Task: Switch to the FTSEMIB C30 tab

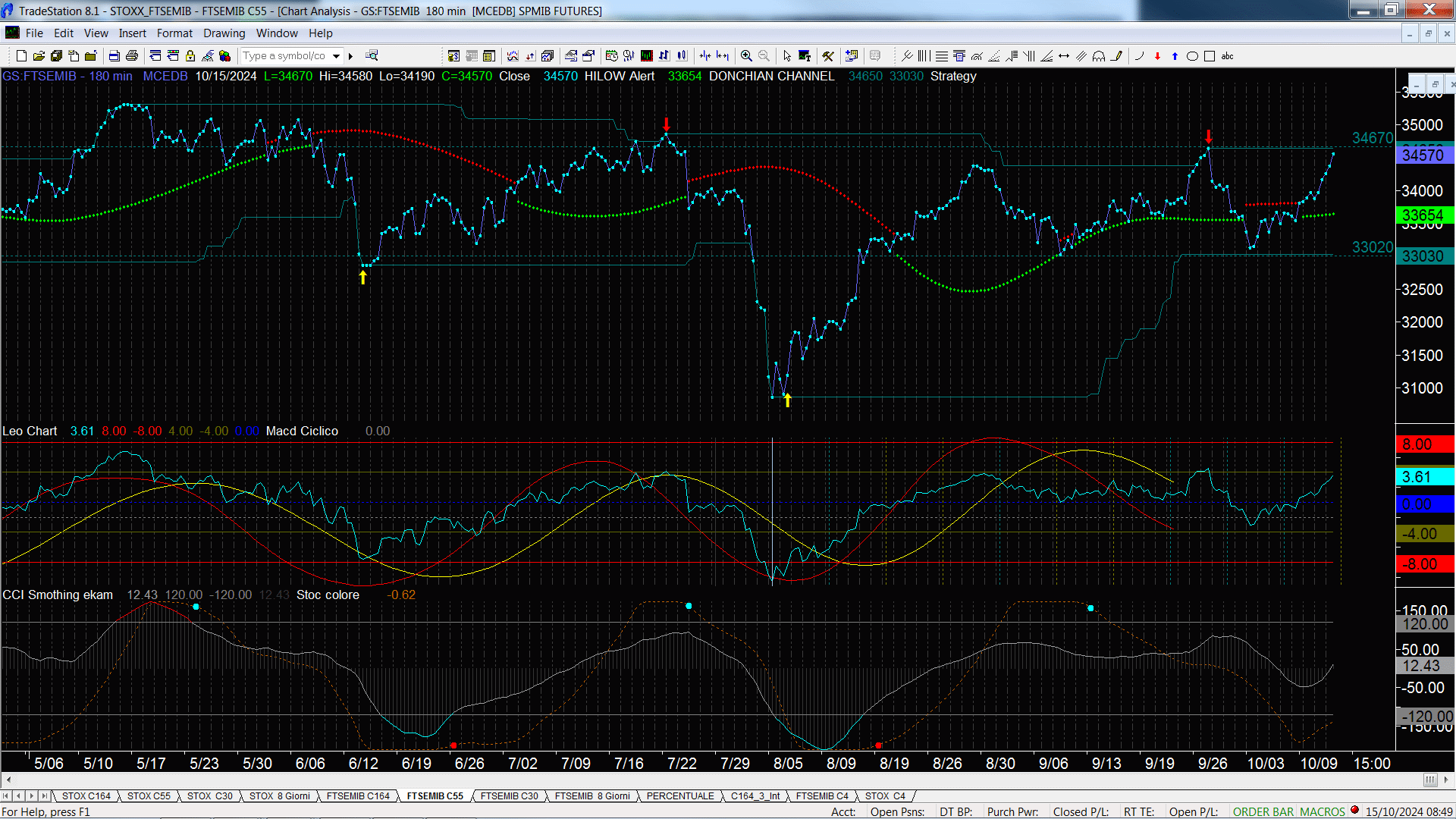Action: coord(510,795)
